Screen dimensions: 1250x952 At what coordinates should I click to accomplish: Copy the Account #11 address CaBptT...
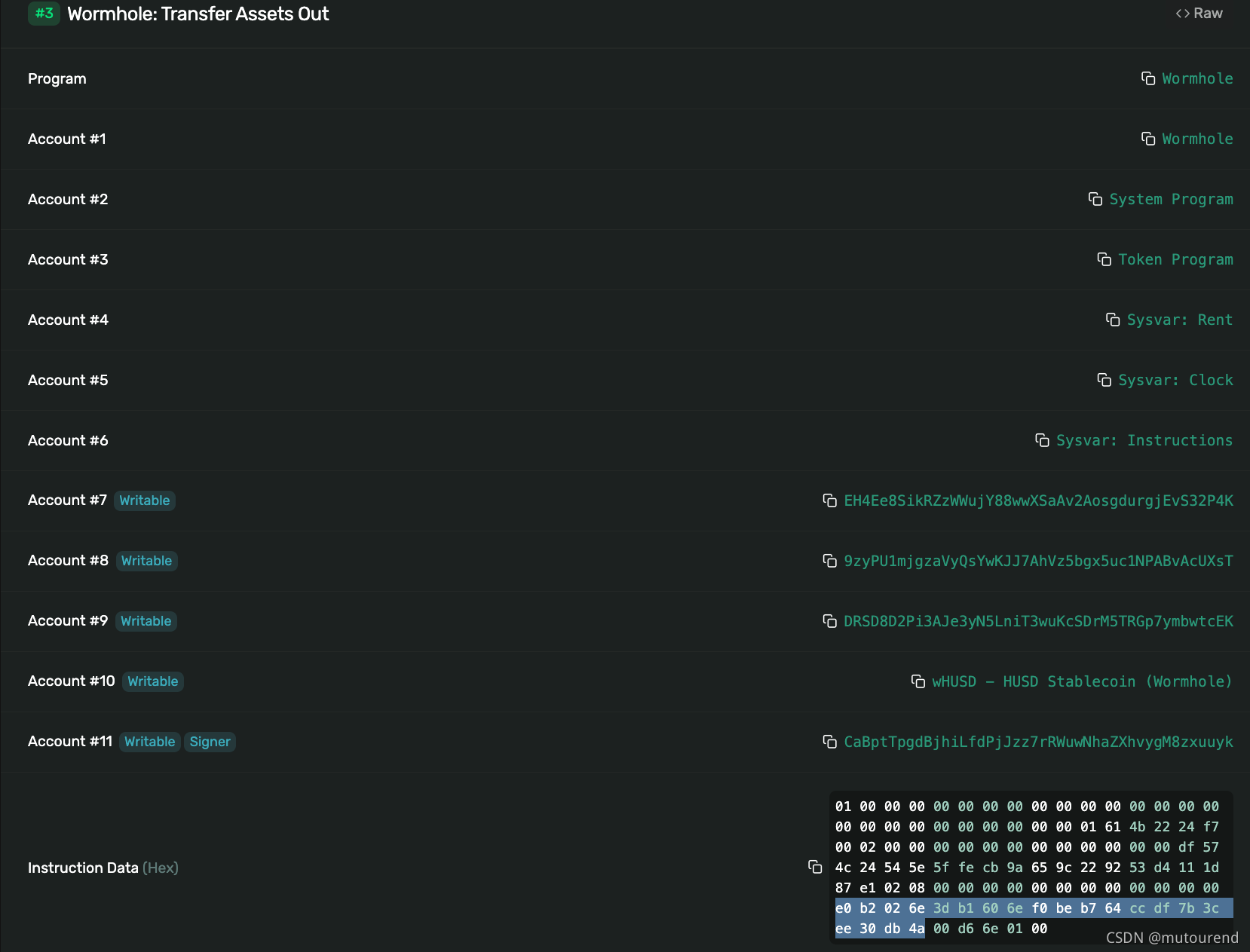[x=830, y=742]
